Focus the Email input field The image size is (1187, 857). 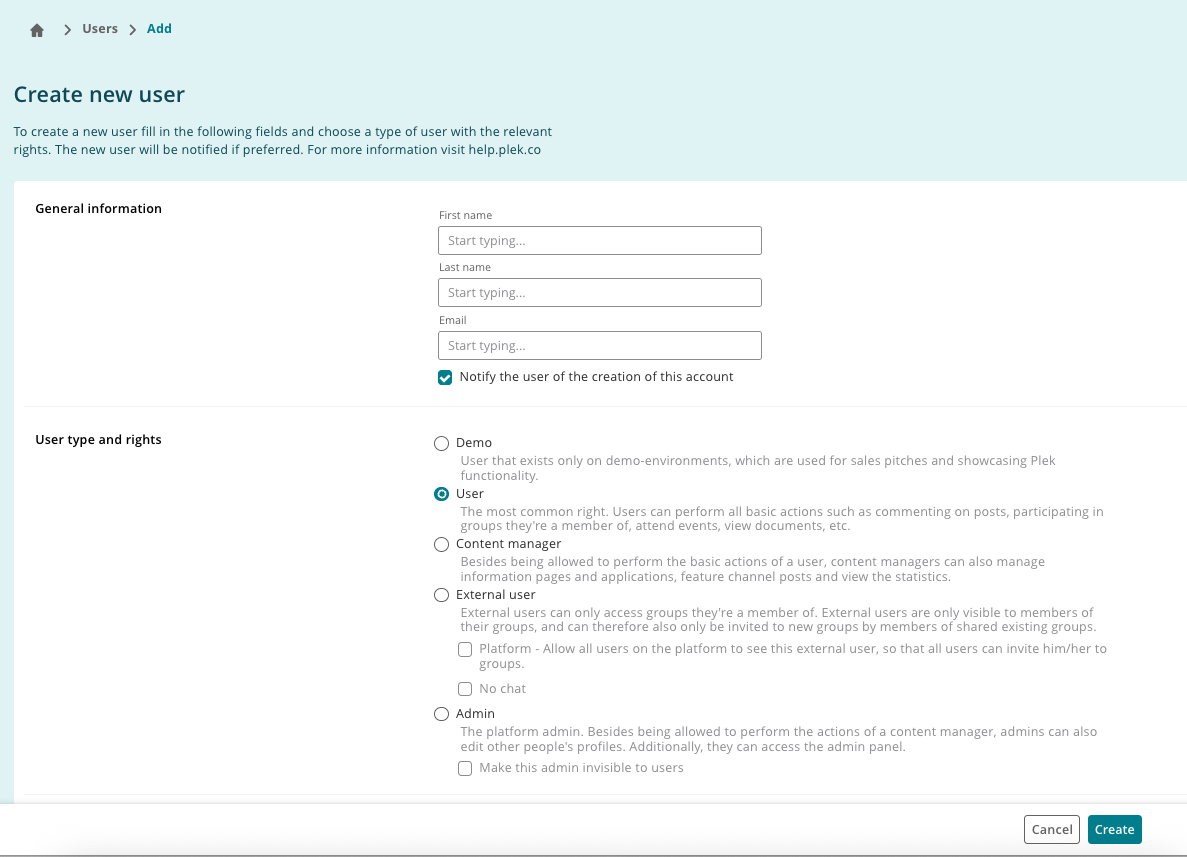tap(600, 346)
